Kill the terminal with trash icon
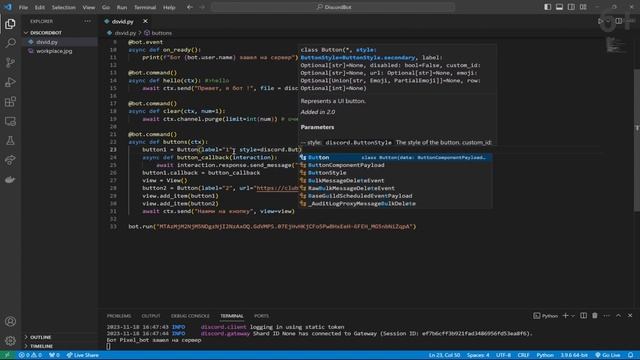This screenshot has height=360, width=640. [x=595, y=316]
